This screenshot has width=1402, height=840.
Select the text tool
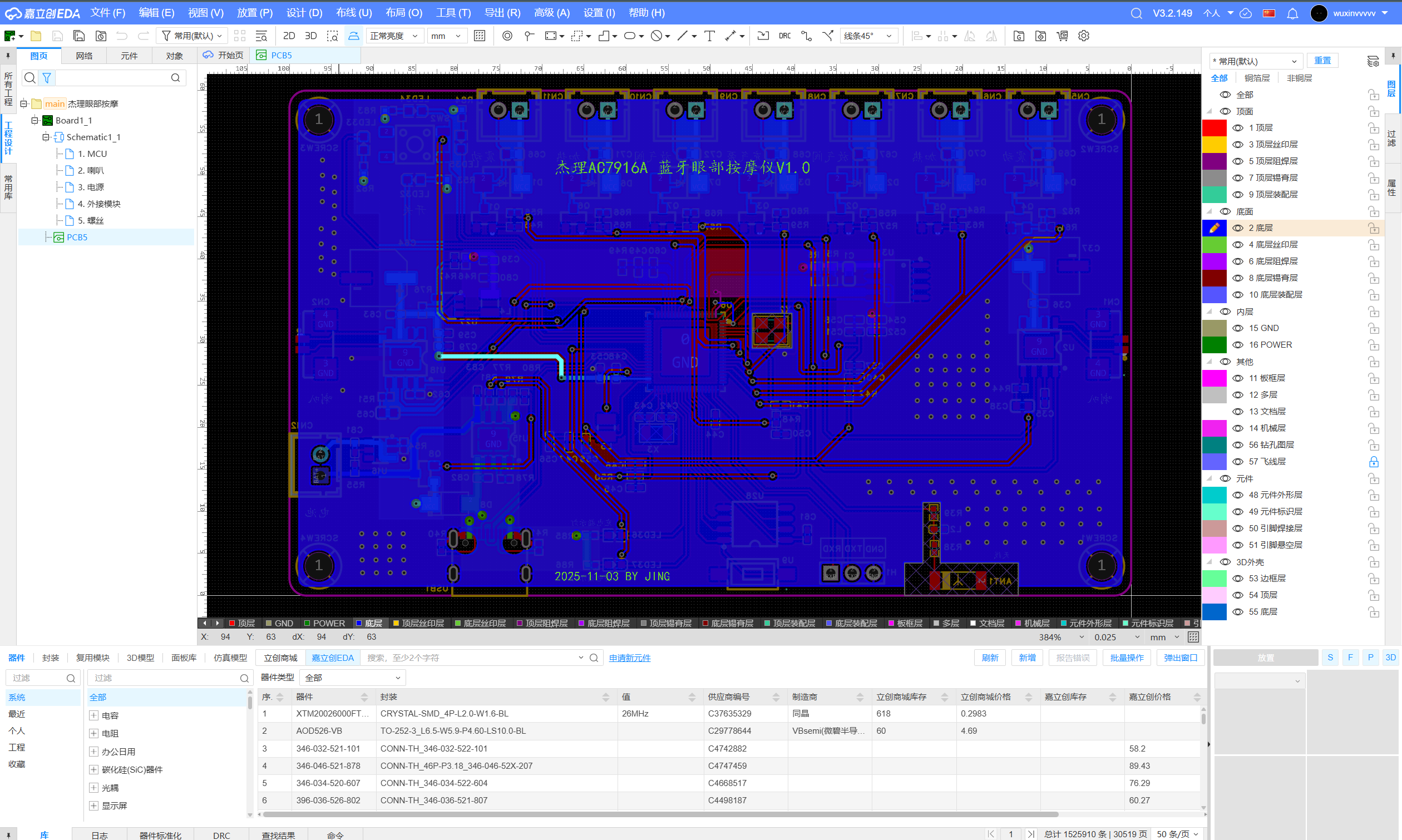(x=709, y=36)
